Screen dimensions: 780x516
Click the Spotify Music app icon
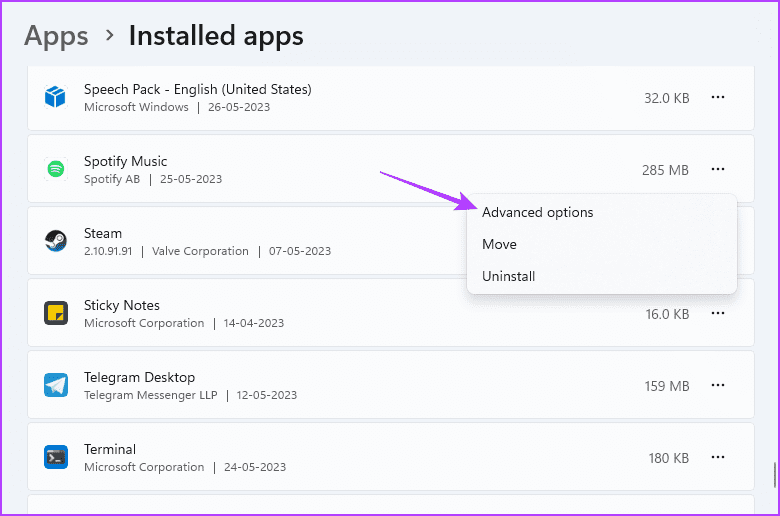click(x=55, y=169)
